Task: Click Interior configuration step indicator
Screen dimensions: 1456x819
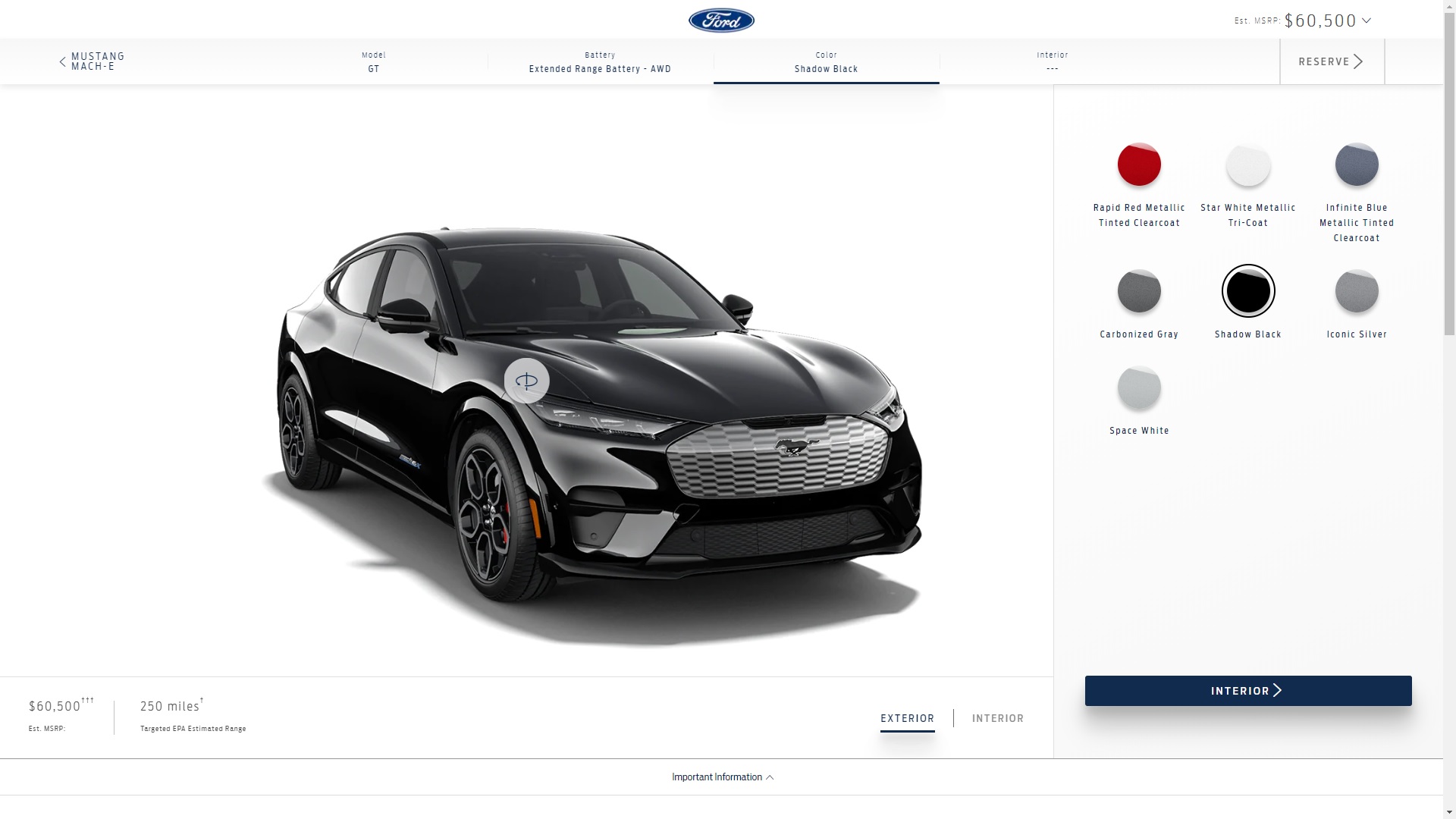Action: coord(1052,61)
